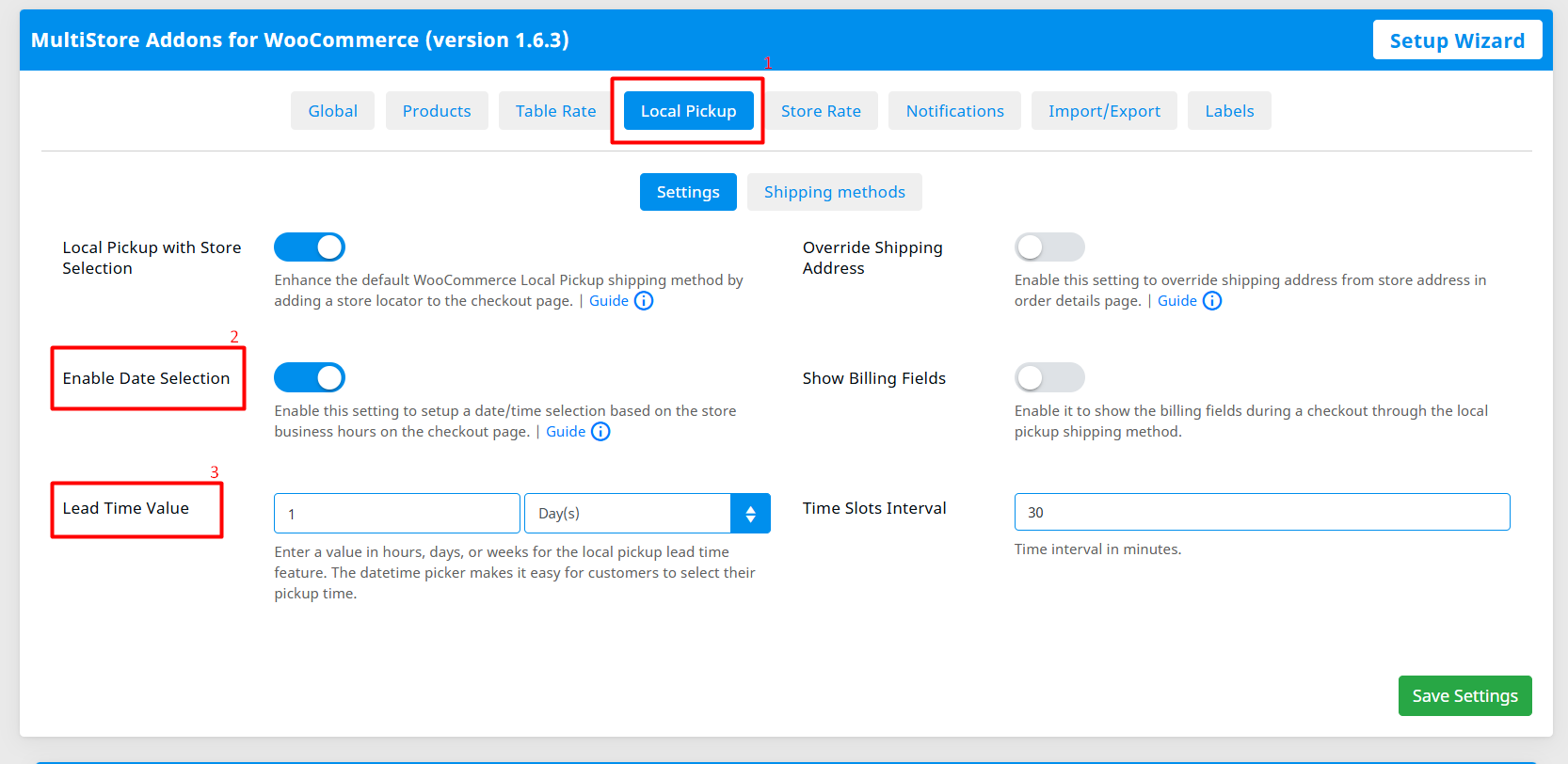Turn on Show Billing Fields toggle

pos(1049,377)
